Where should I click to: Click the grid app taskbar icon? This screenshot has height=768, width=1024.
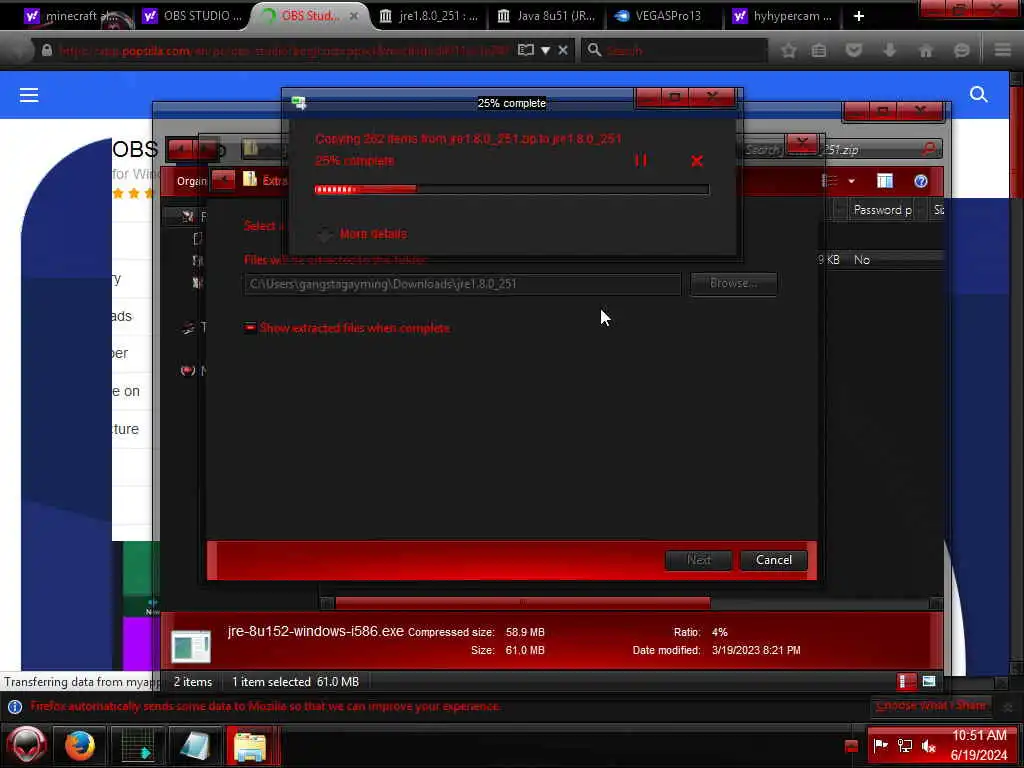(138, 745)
